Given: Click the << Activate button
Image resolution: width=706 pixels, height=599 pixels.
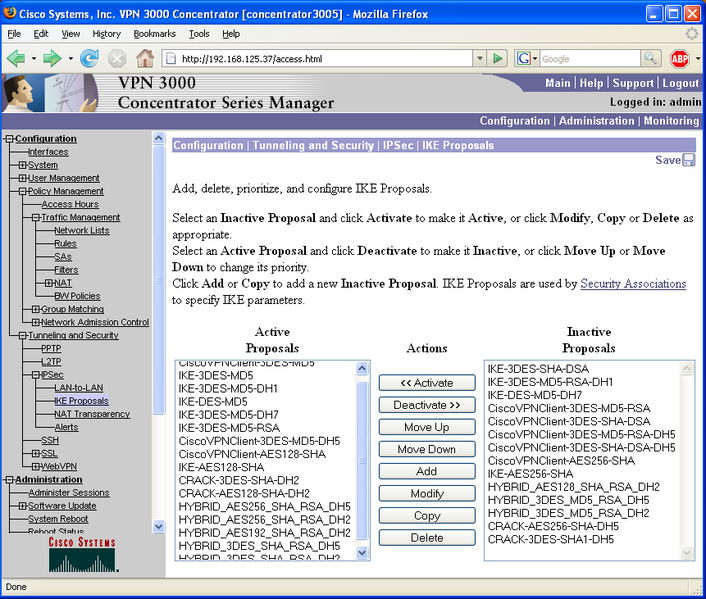Looking at the screenshot, I should (427, 383).
